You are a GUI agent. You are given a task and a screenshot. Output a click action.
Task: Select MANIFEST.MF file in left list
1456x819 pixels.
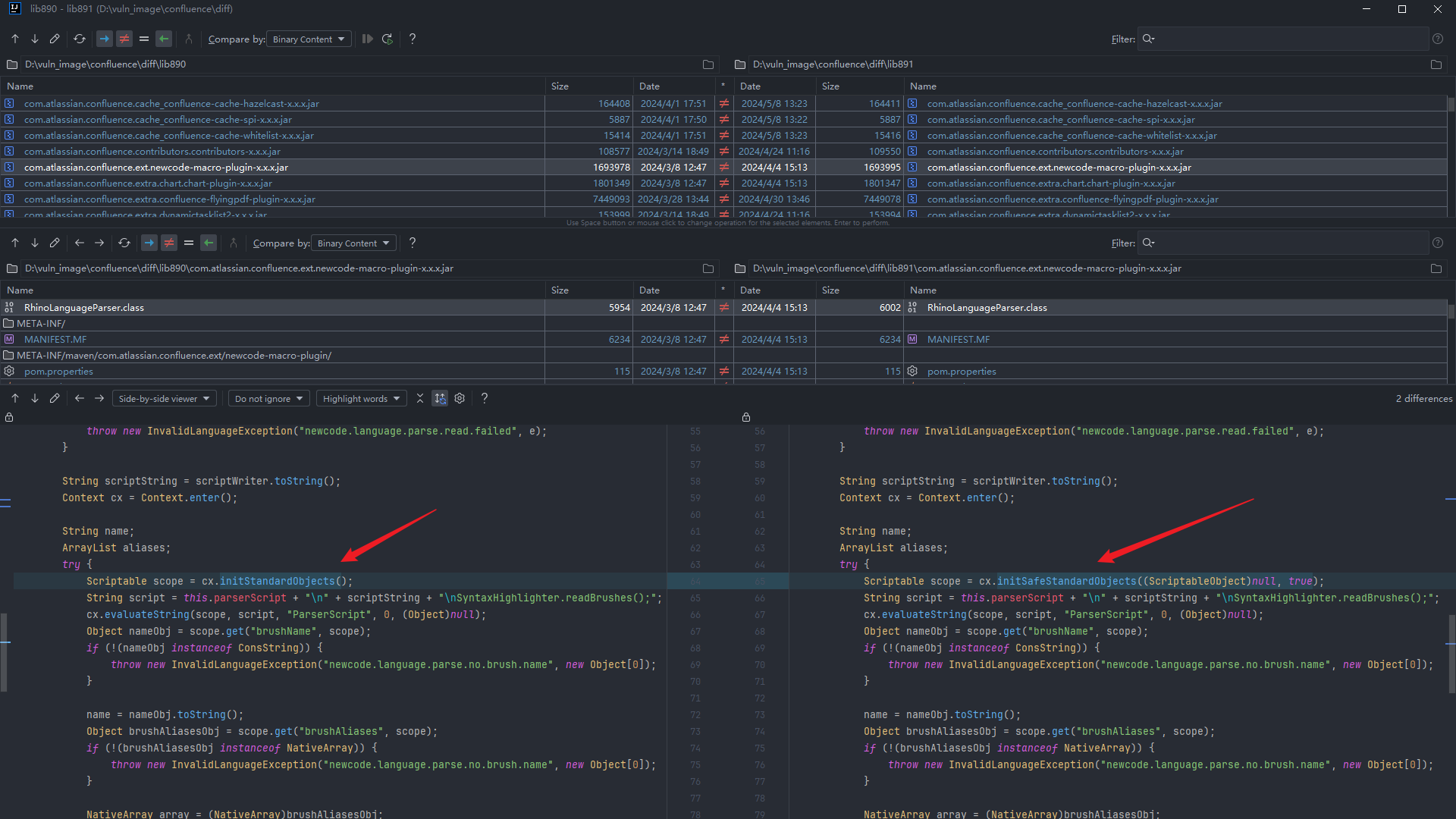point(55,340)
